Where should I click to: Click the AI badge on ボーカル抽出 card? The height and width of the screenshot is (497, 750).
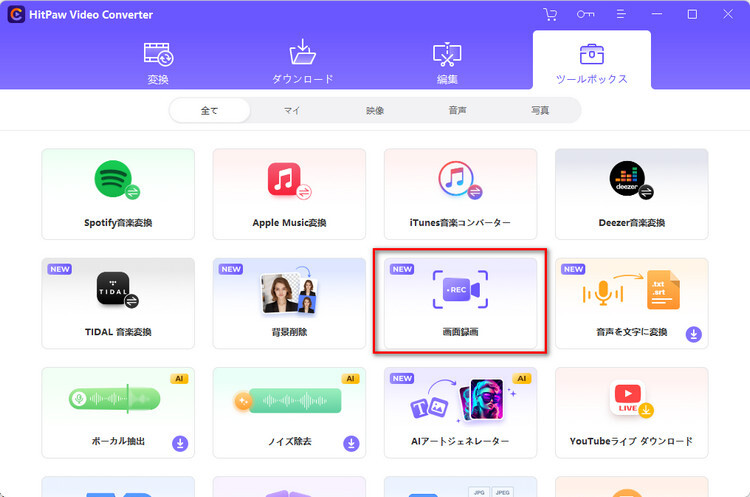pyautogui.click(x=179, y=378)
